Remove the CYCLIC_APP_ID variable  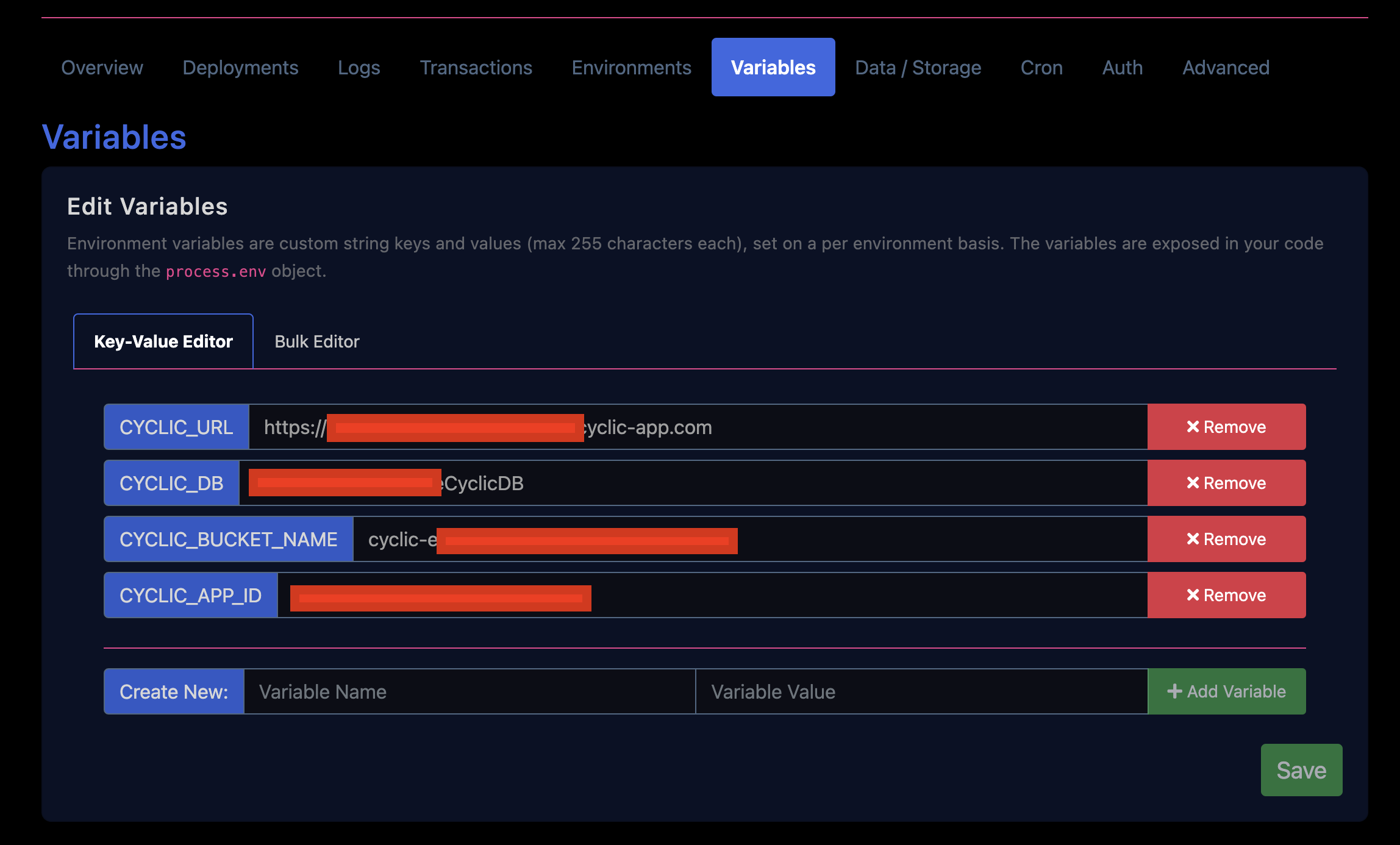[x=1226, y=595]
